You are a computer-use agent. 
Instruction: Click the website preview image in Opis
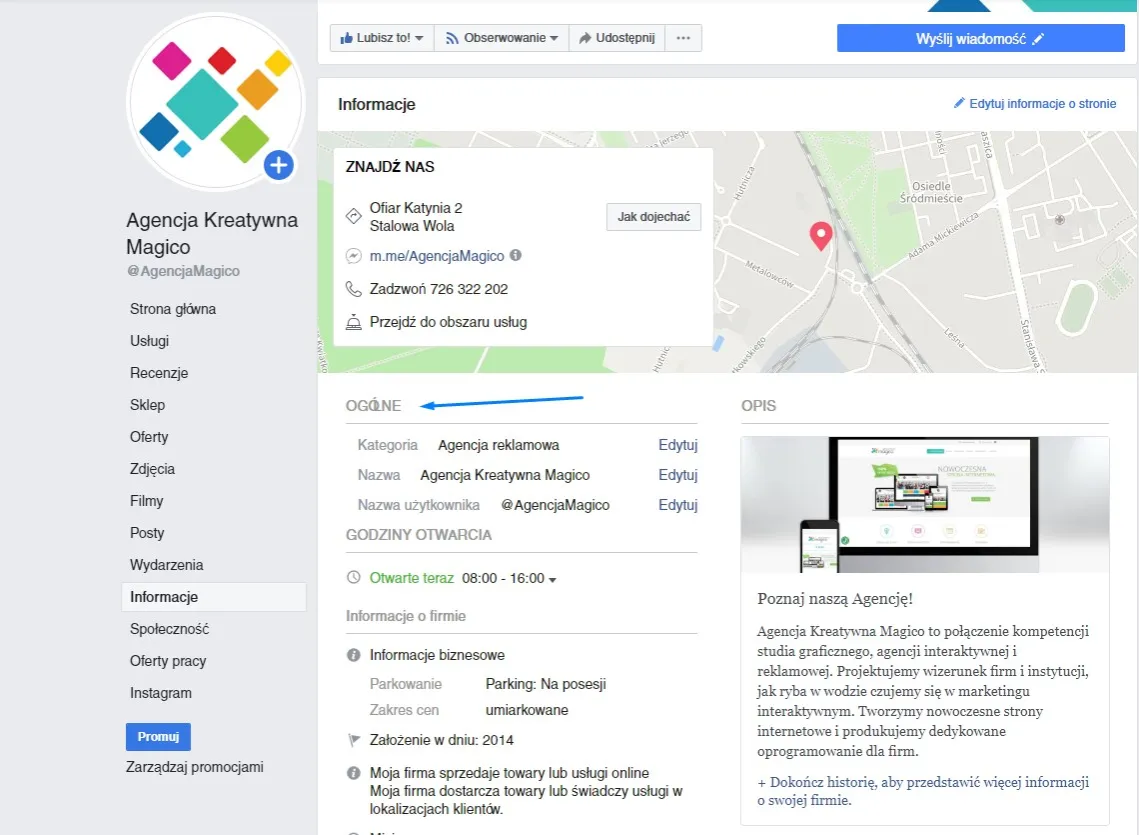click(x=924, y=505)
